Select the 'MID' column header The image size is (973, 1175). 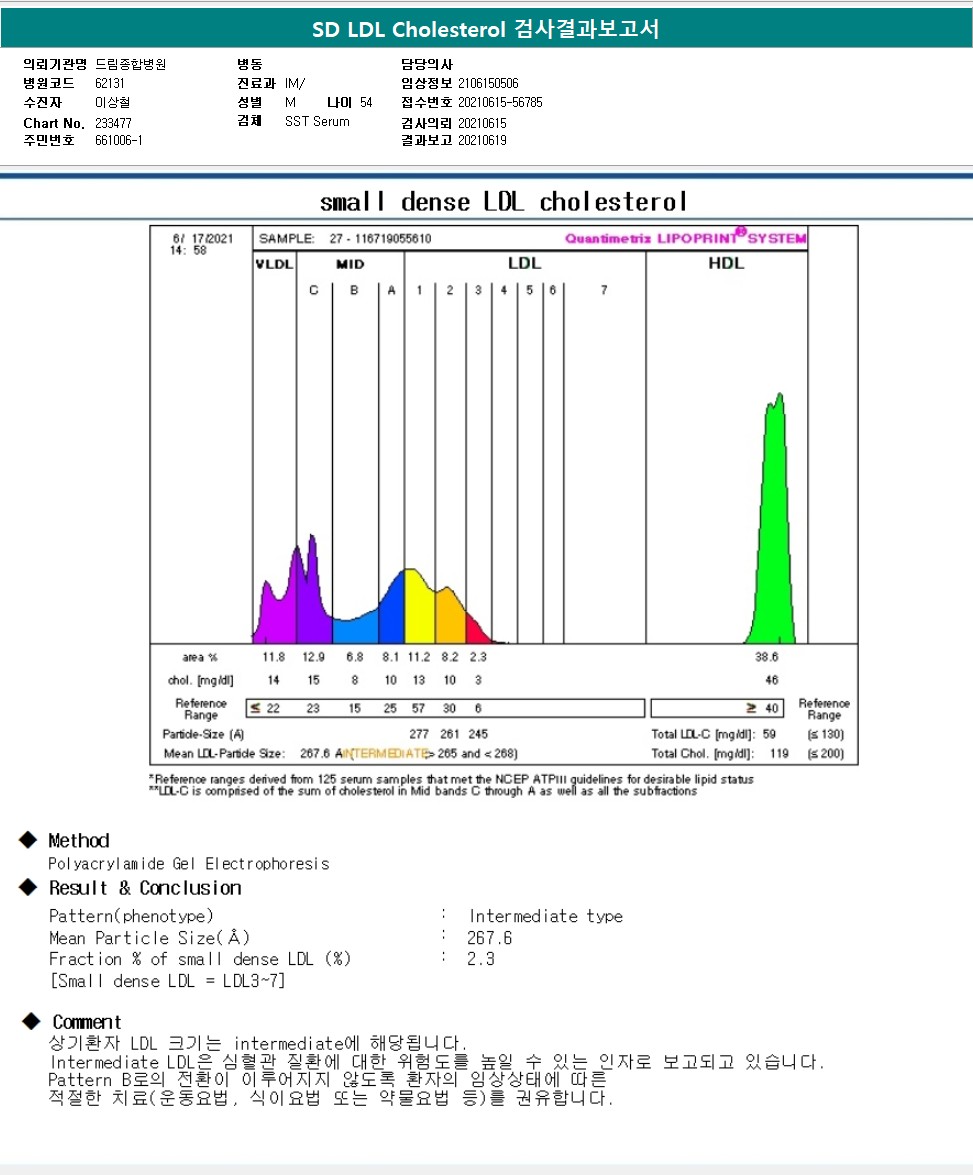[350, 264]
